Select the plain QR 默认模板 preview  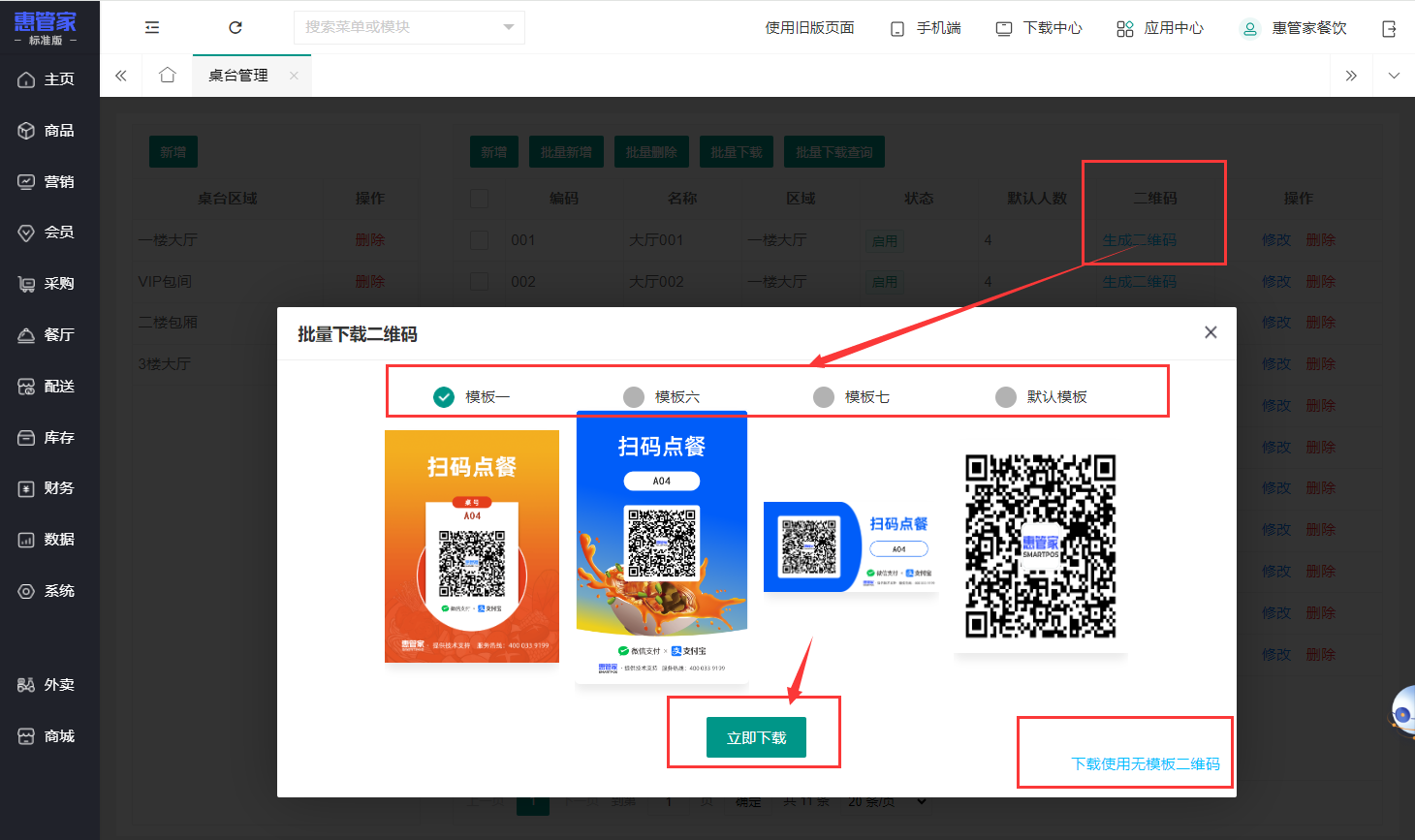(1041, 546)
